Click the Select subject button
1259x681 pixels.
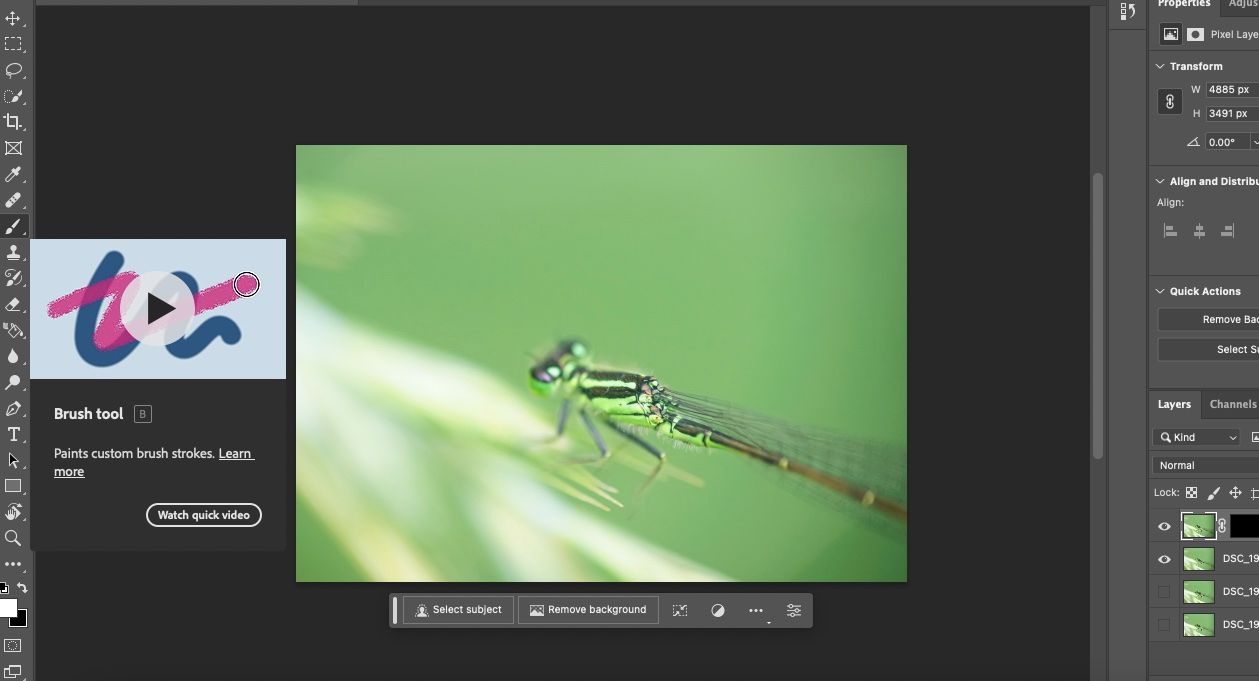pyautogui.click(x=459, y=610)
